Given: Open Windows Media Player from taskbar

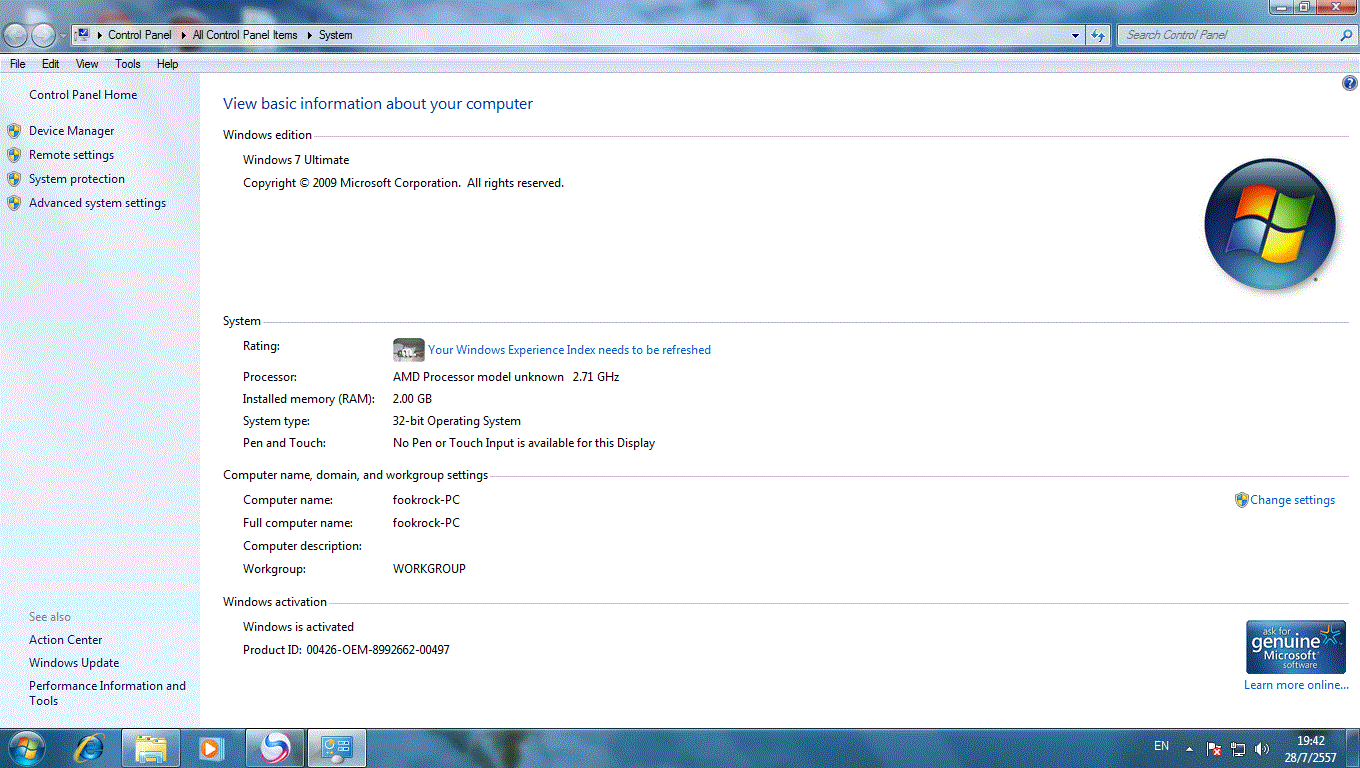Looking at the screenshot, I should click(x=210, y=748).
